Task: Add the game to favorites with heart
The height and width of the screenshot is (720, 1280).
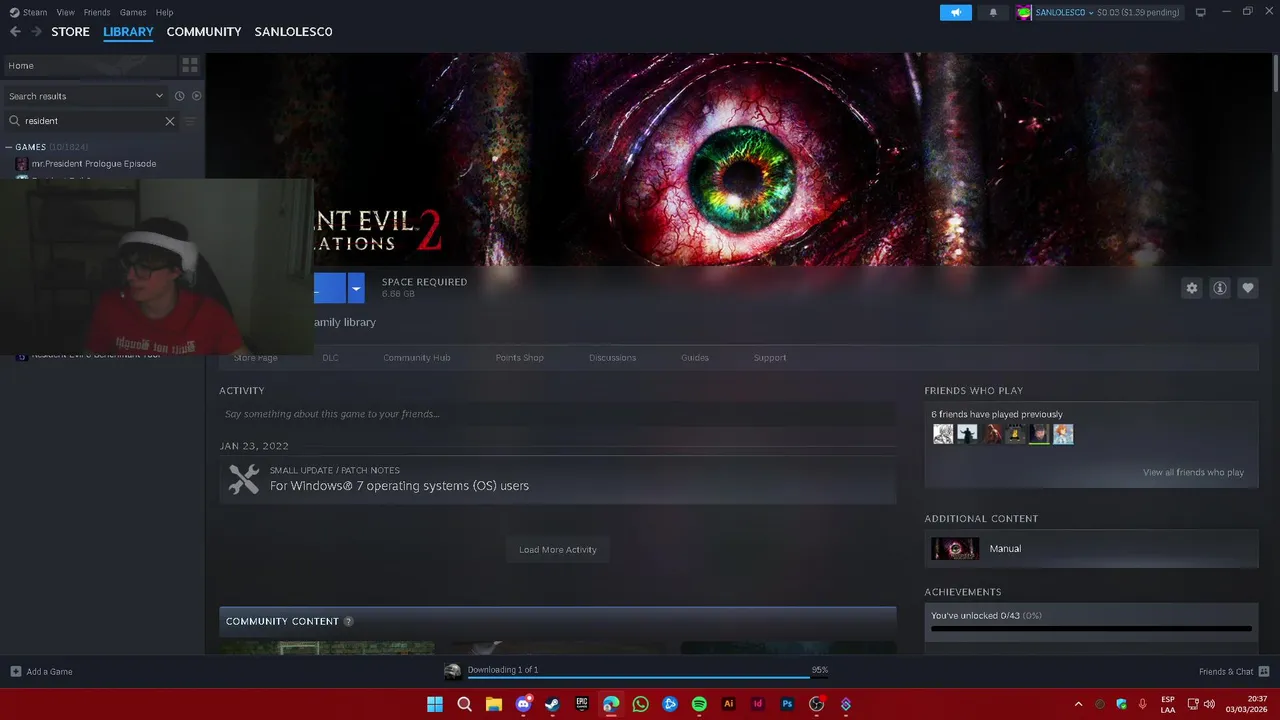Action: [x=1248, y=288]
